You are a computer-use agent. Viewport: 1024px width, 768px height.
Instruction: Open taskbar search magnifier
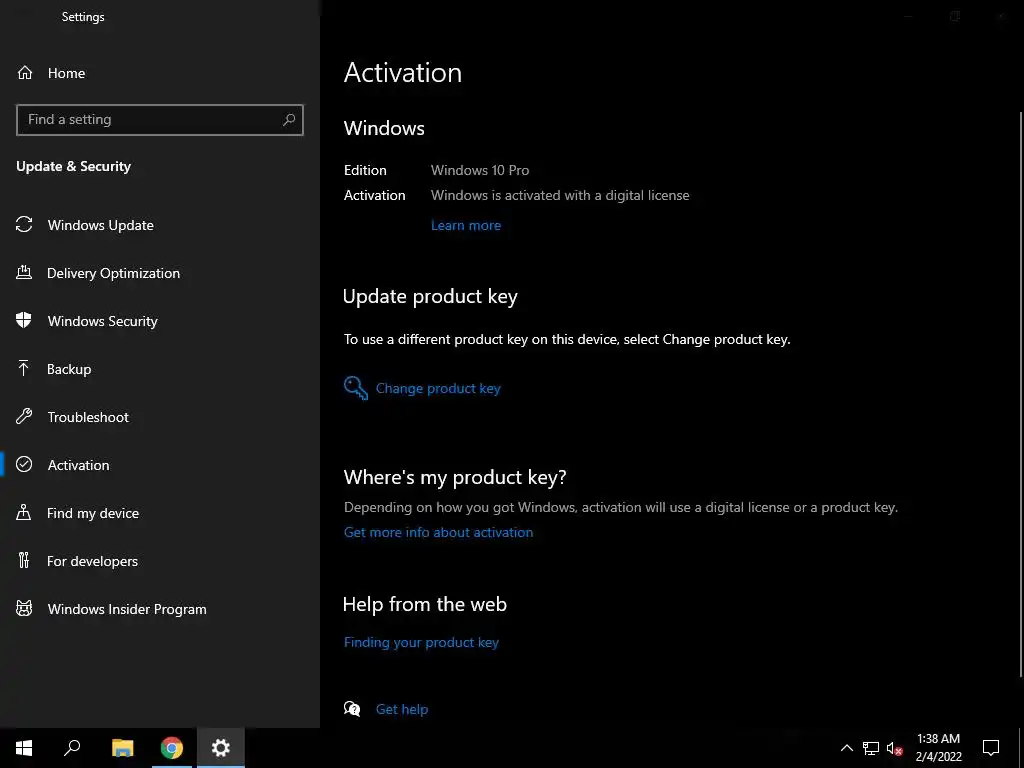pyautogui.click(x=72, y=748)
